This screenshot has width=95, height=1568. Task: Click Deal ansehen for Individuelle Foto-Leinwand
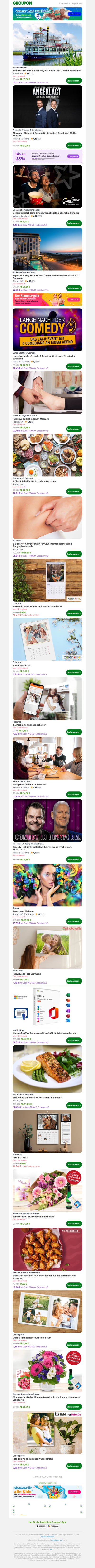point(74,981)
